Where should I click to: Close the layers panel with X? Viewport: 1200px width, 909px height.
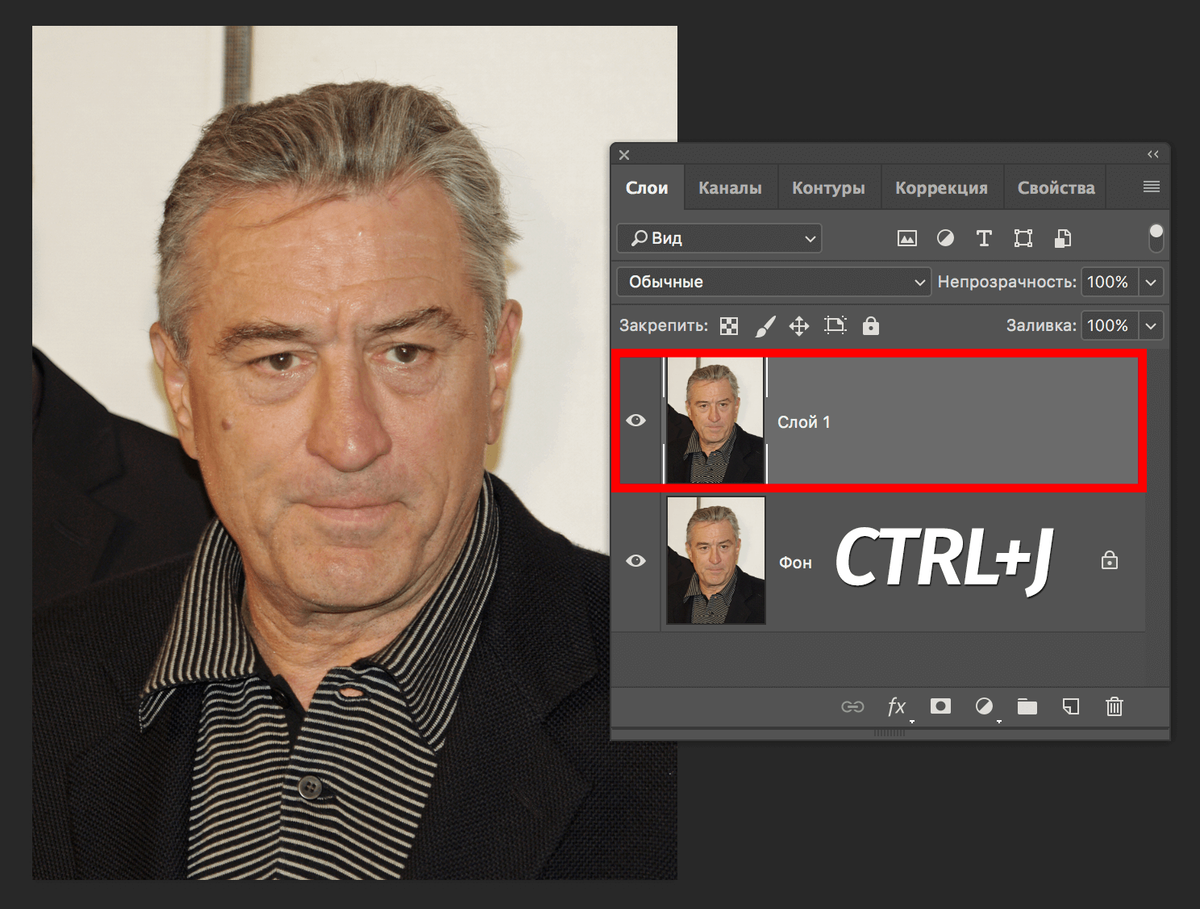click(624, 155)
